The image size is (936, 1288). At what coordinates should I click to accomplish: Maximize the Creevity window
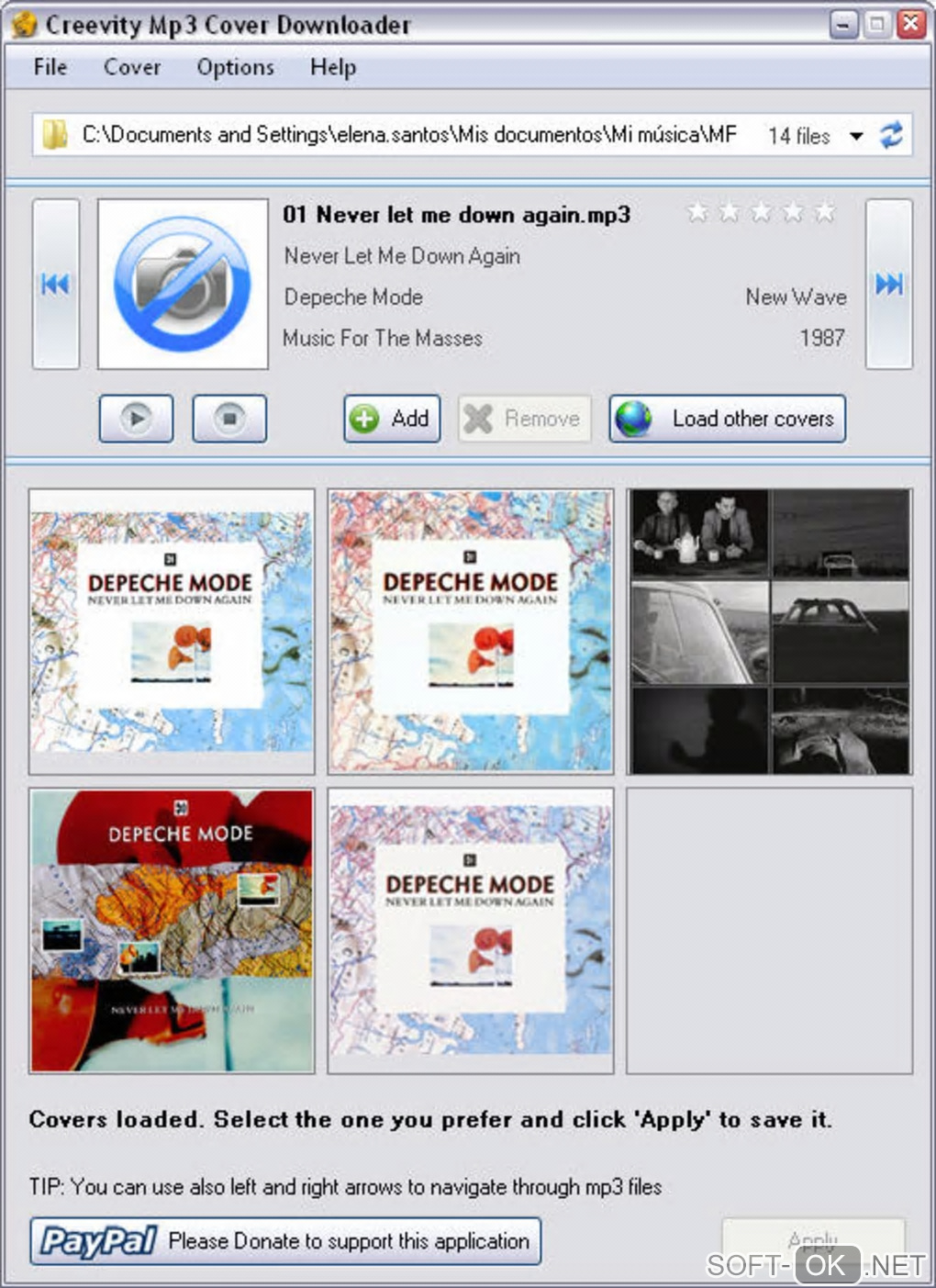point(877,24)
